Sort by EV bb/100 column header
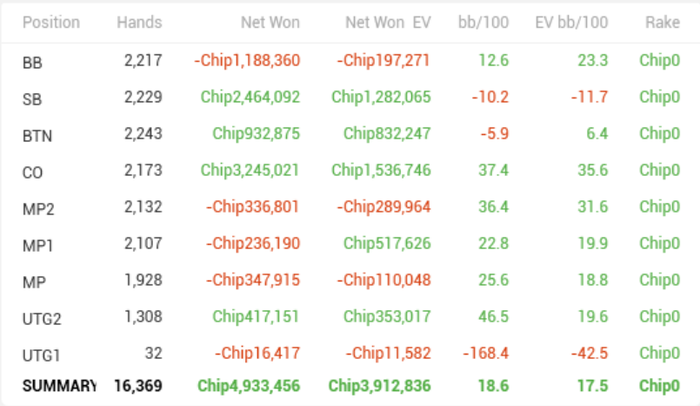This screenshot has width=700, height=406. point(572,22)
